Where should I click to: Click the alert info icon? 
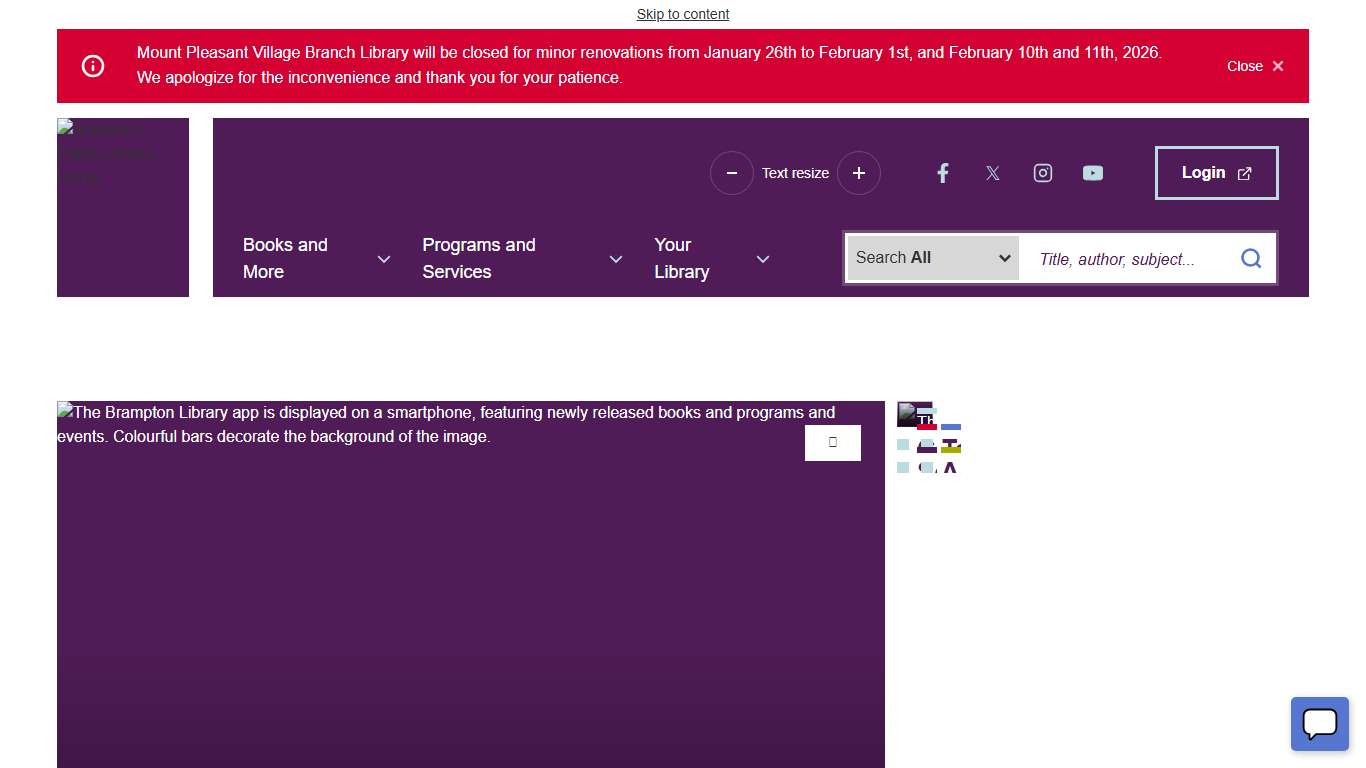point(93,66)
